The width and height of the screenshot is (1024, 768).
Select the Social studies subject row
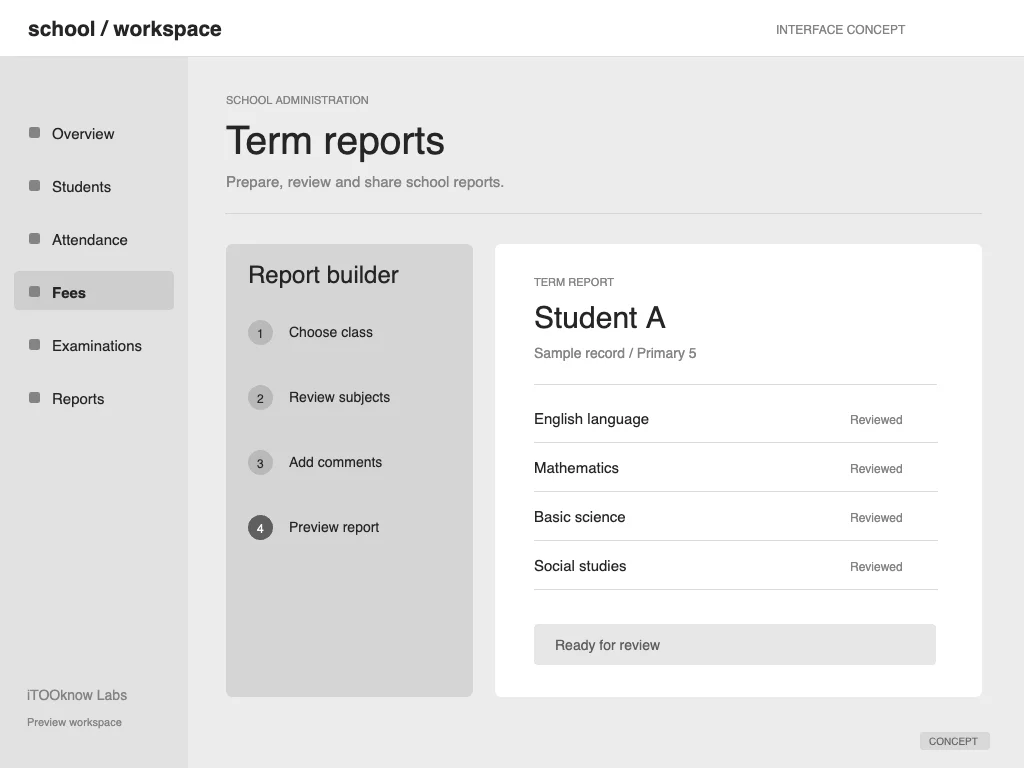coord(735,566)
